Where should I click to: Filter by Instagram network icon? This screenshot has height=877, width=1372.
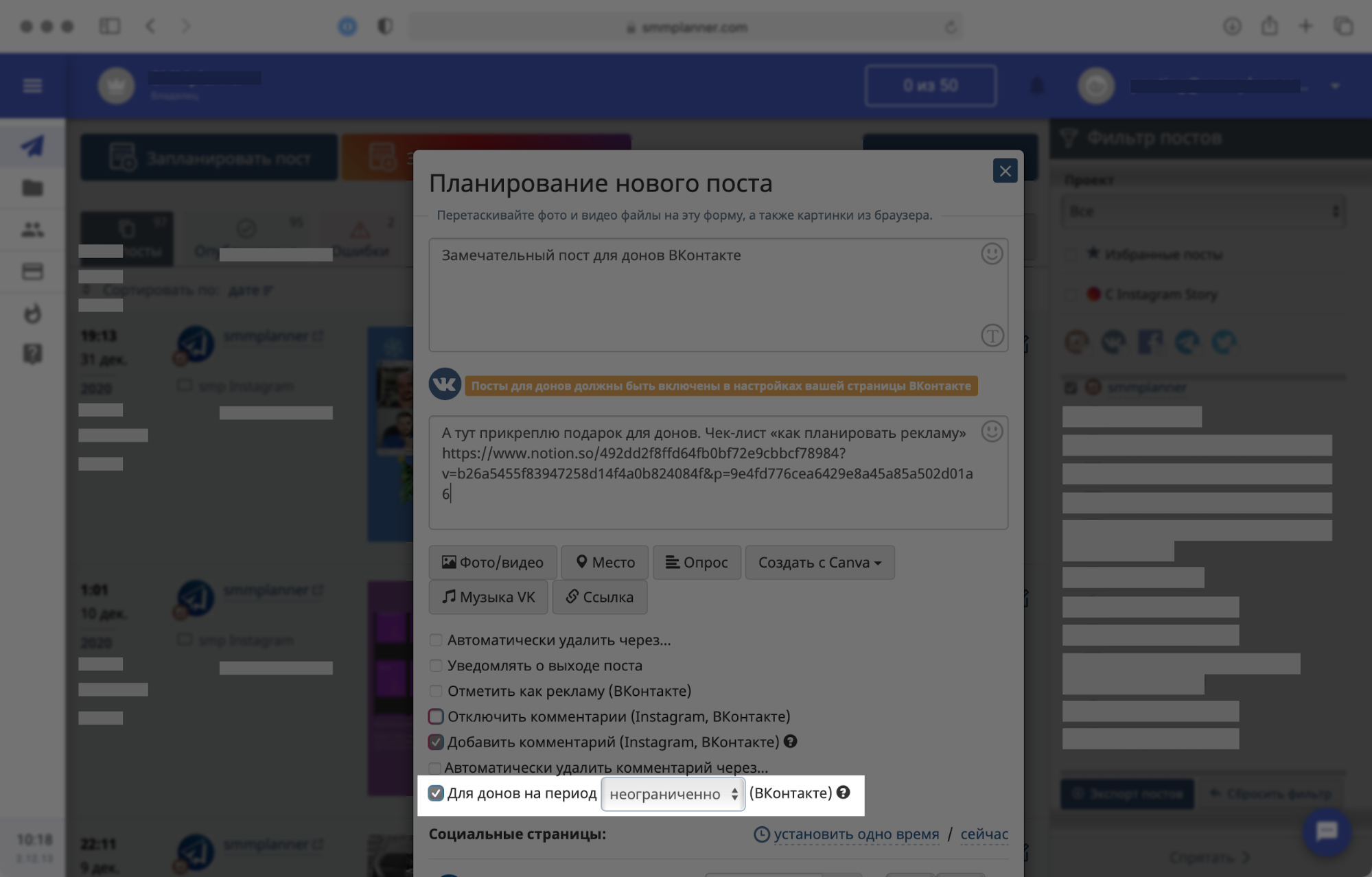(x=1077, y=341)
